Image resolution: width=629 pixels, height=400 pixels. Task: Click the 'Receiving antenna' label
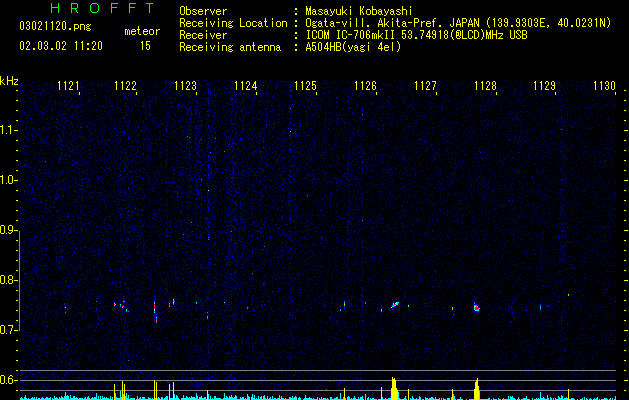tap(230, 47)
